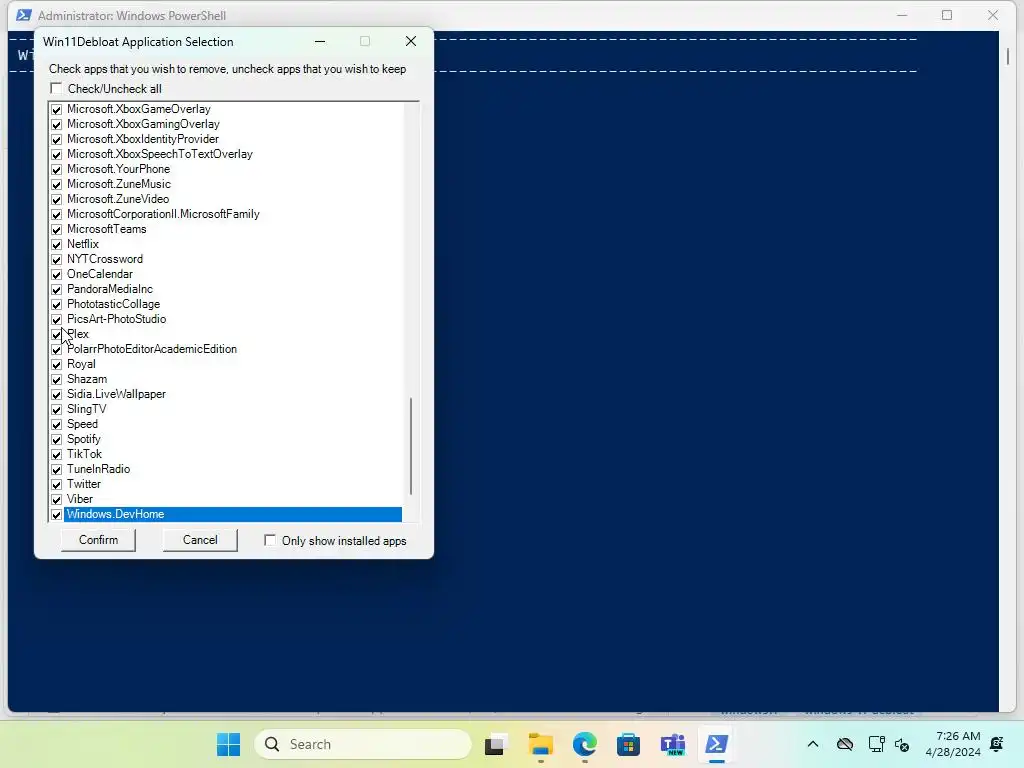
Task: Click the muted volume tray icon
Action: tap(902, 744)
